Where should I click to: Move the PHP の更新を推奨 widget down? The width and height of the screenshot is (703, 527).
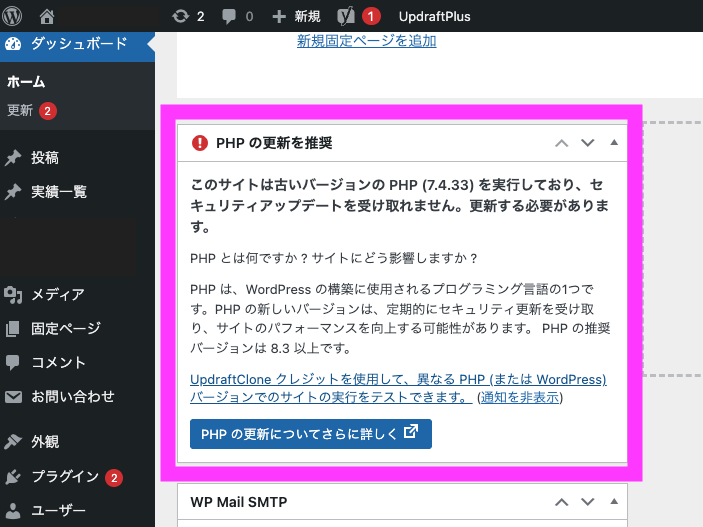coord(588,143)
